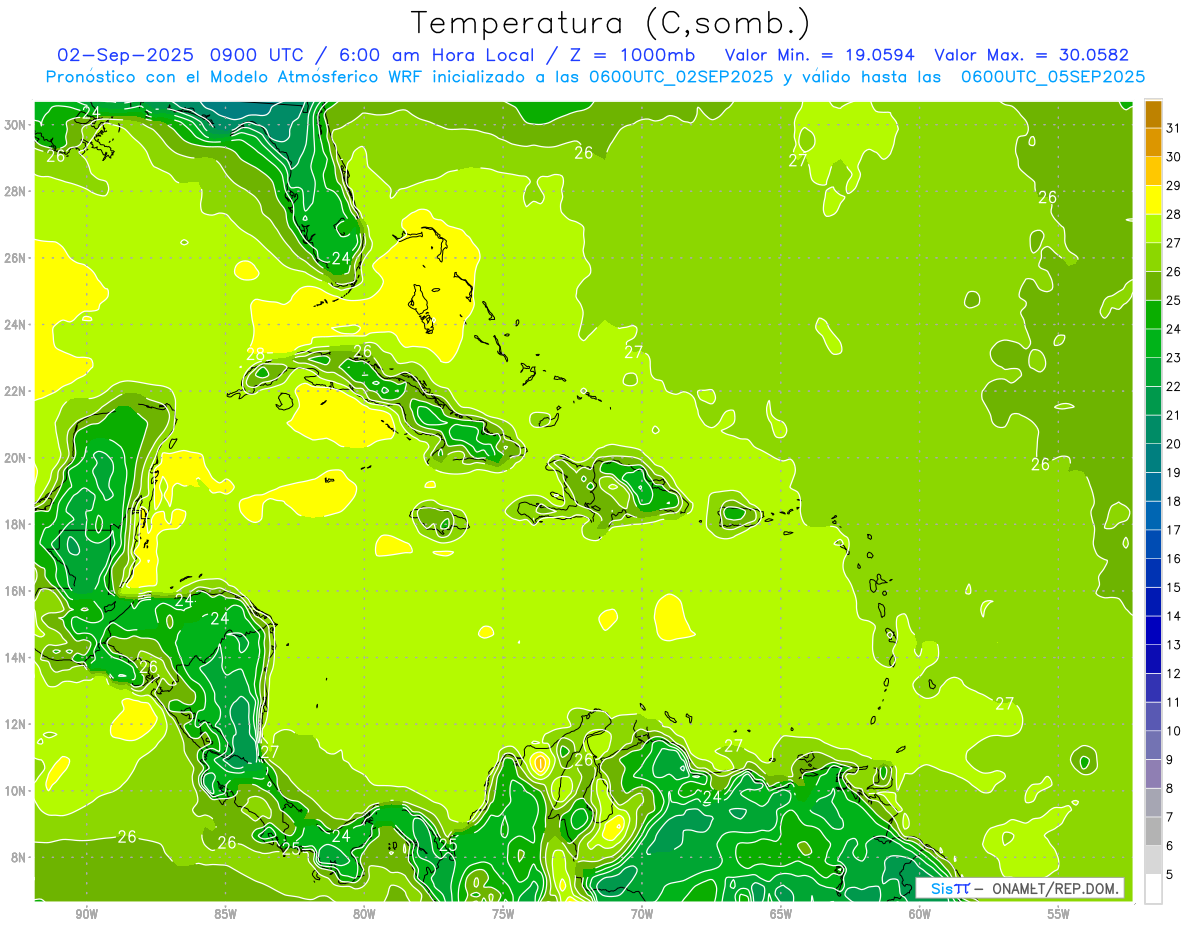Click the '85W' longitude axis label
The image size is (1200, 927).
pyautogui.click(x=225, y=914)
